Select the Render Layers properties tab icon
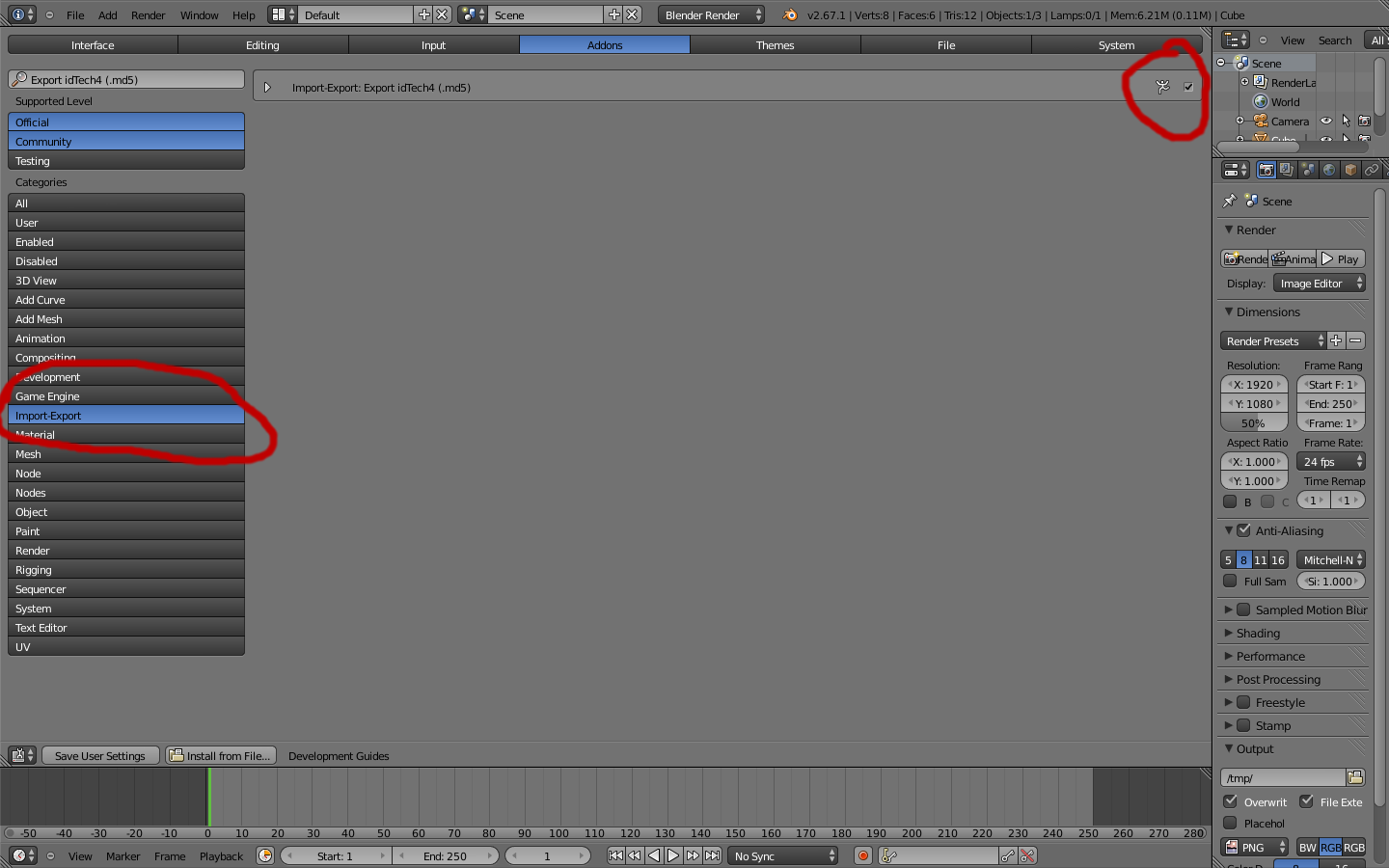Image resolution: width=1389 pixels, height=868 pixels. click(1287, 170)
